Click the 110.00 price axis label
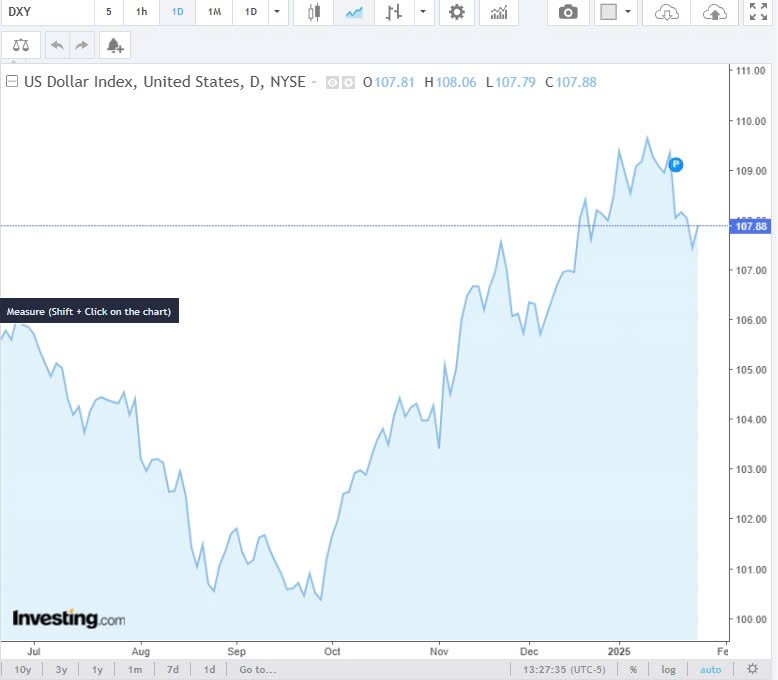778x680 pixels. 751,121
